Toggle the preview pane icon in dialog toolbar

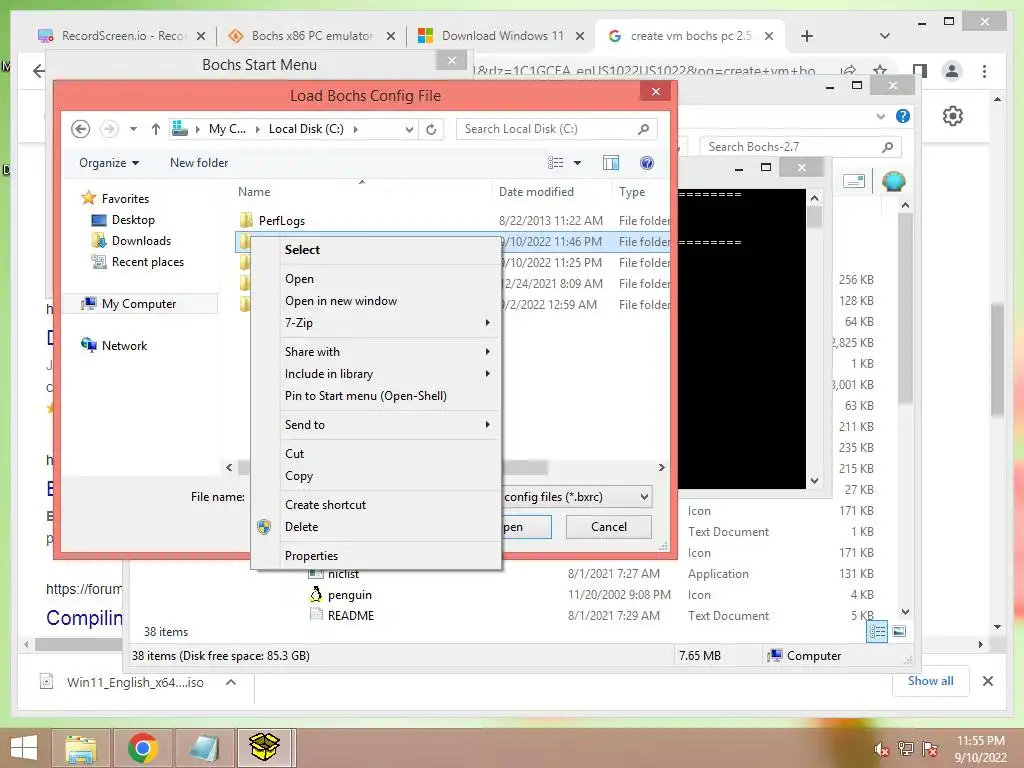tap(611, 163)
